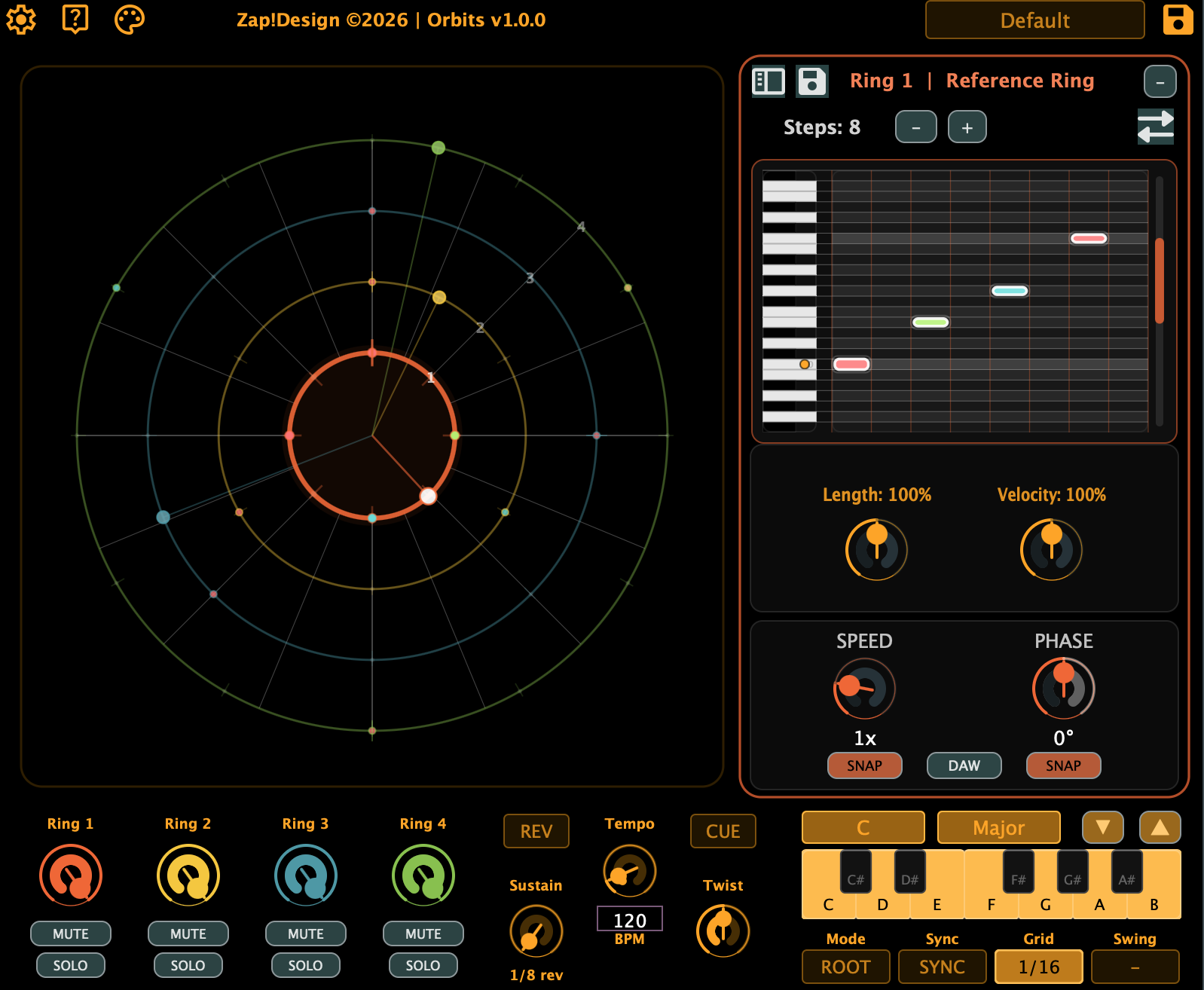Save ring with panel floppy disk icon
Viewport: 1204px width, 990px height.
point(812,81)
